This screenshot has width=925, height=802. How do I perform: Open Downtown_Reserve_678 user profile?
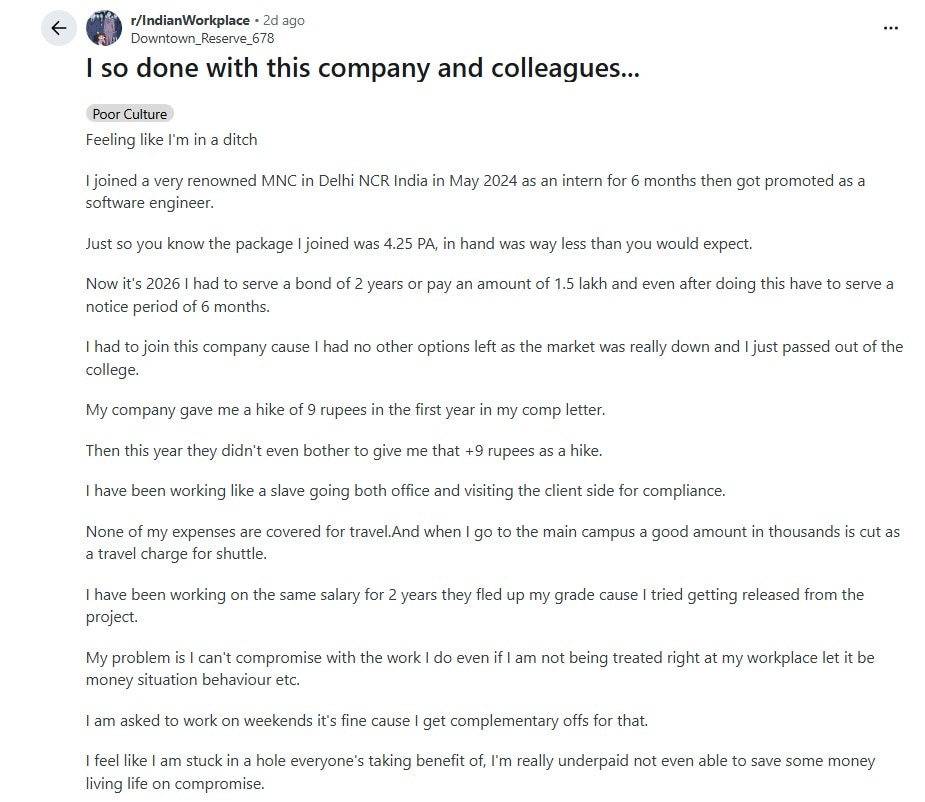click(202, 38)
